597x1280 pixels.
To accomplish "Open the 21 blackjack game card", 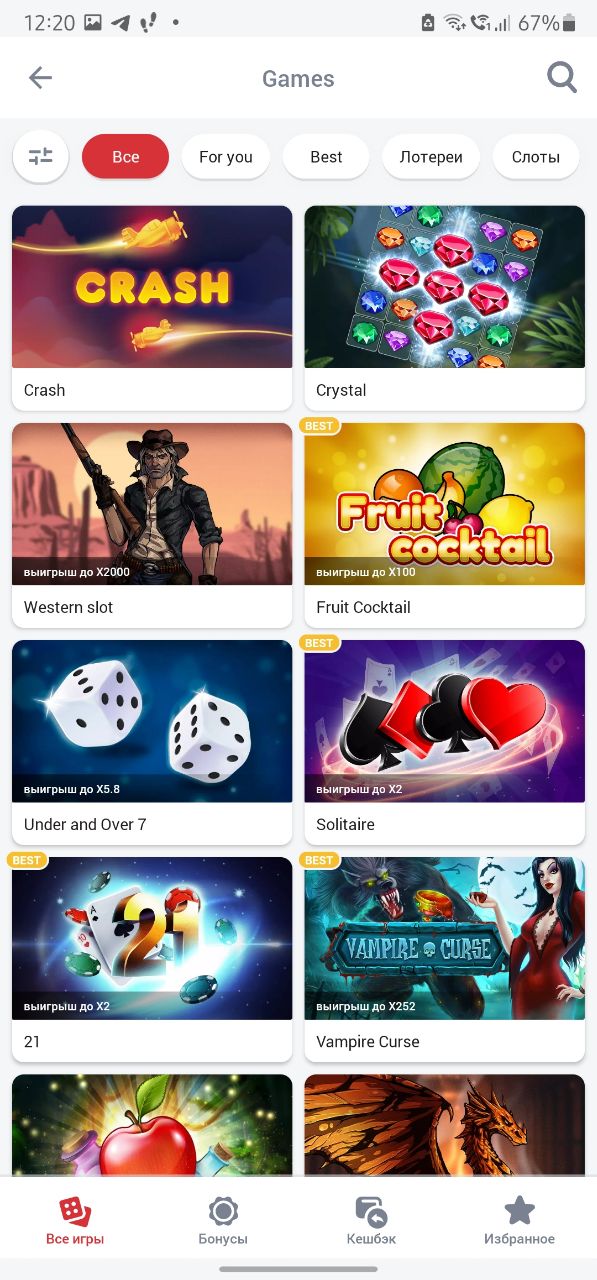I will [152, 959].
